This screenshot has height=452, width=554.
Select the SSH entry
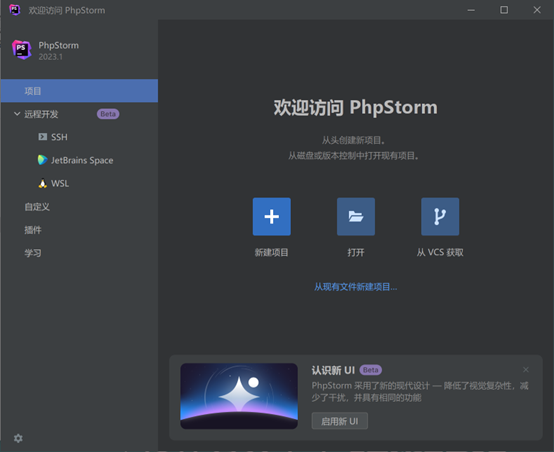pyautogui.click(x=79, y=137)
